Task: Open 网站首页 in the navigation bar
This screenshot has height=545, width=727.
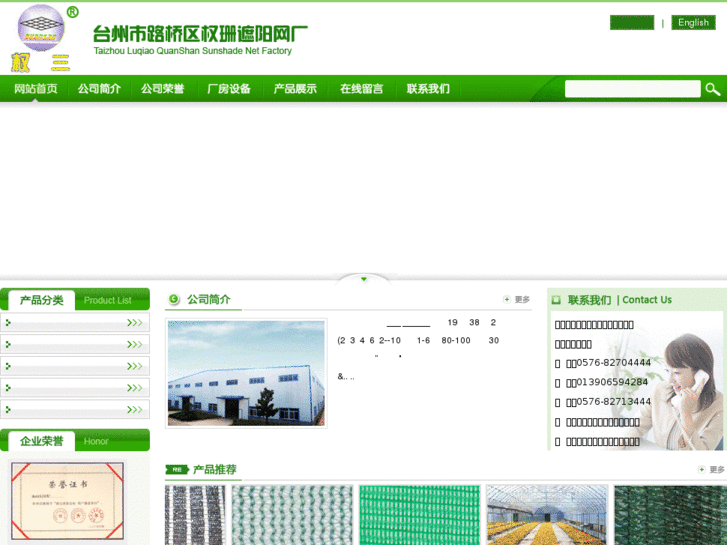Action: coord(36,89)
